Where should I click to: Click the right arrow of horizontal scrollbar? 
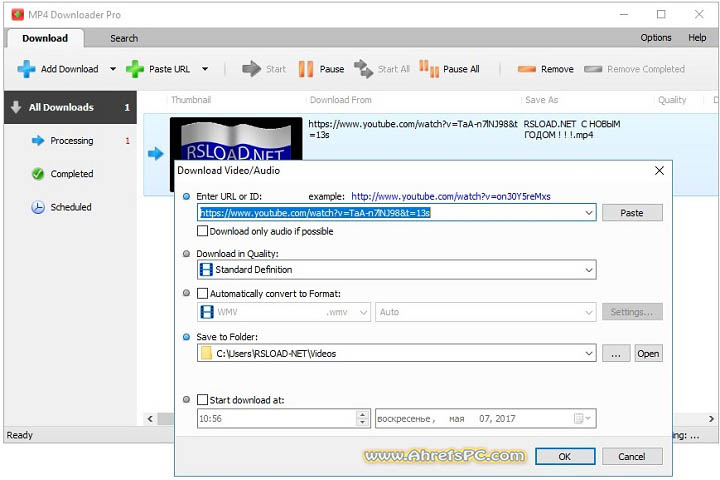pyautogui.click(x=711, y=419)
